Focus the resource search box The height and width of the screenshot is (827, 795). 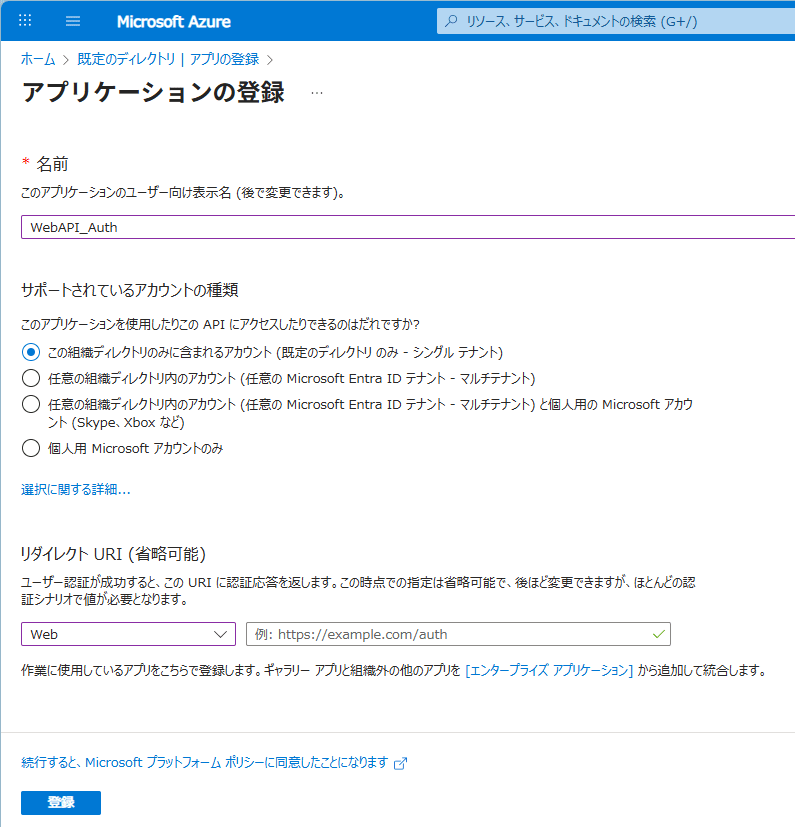616,21
